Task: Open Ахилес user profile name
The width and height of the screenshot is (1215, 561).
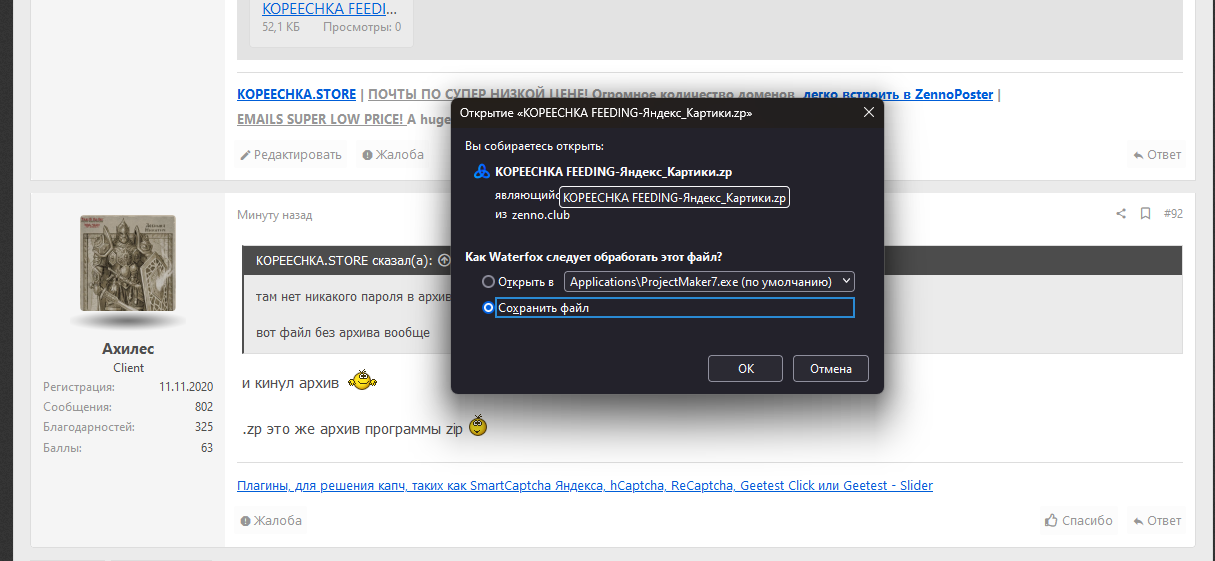Action: 128,349
